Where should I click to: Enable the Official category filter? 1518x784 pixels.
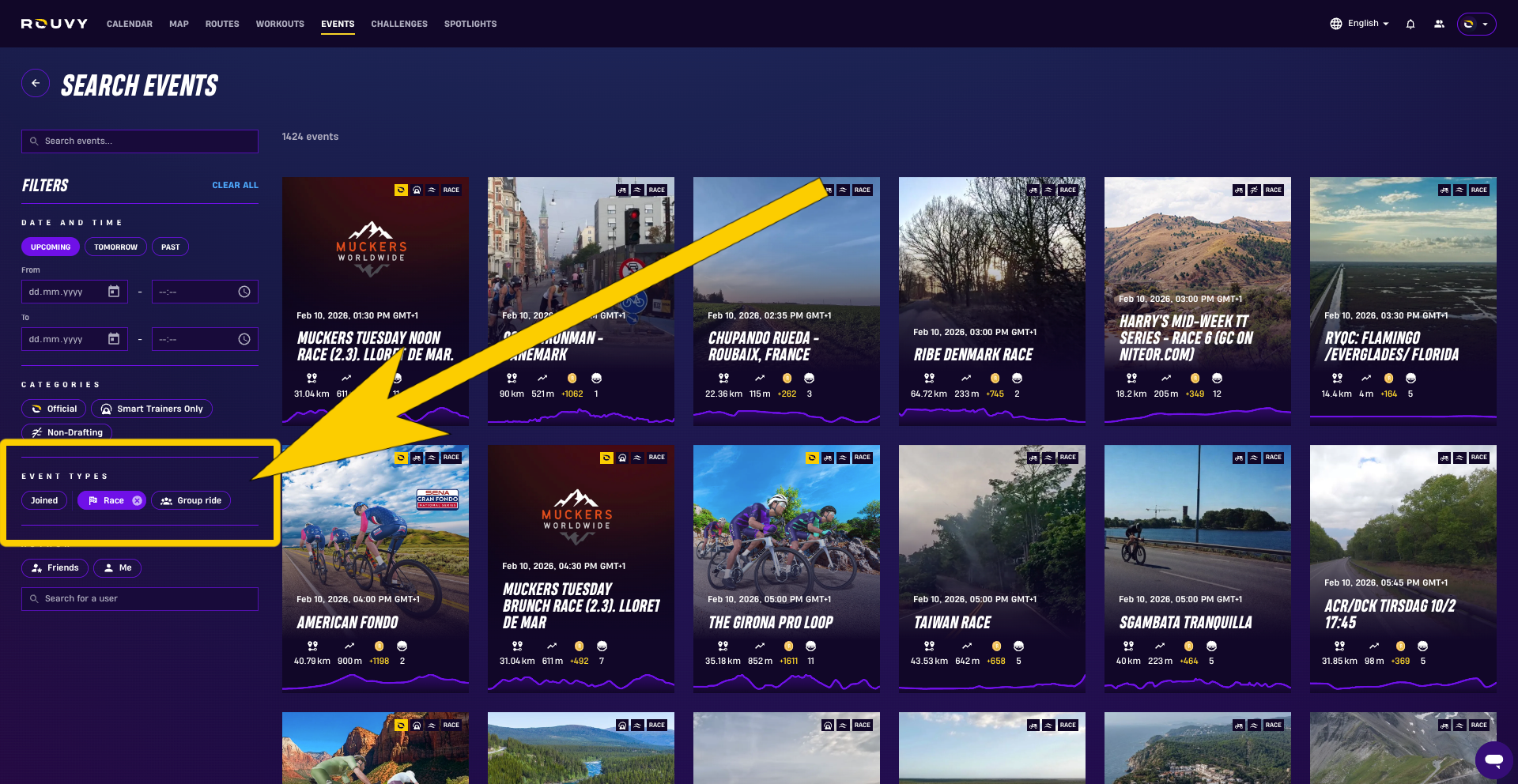click(x=54, y=409)
